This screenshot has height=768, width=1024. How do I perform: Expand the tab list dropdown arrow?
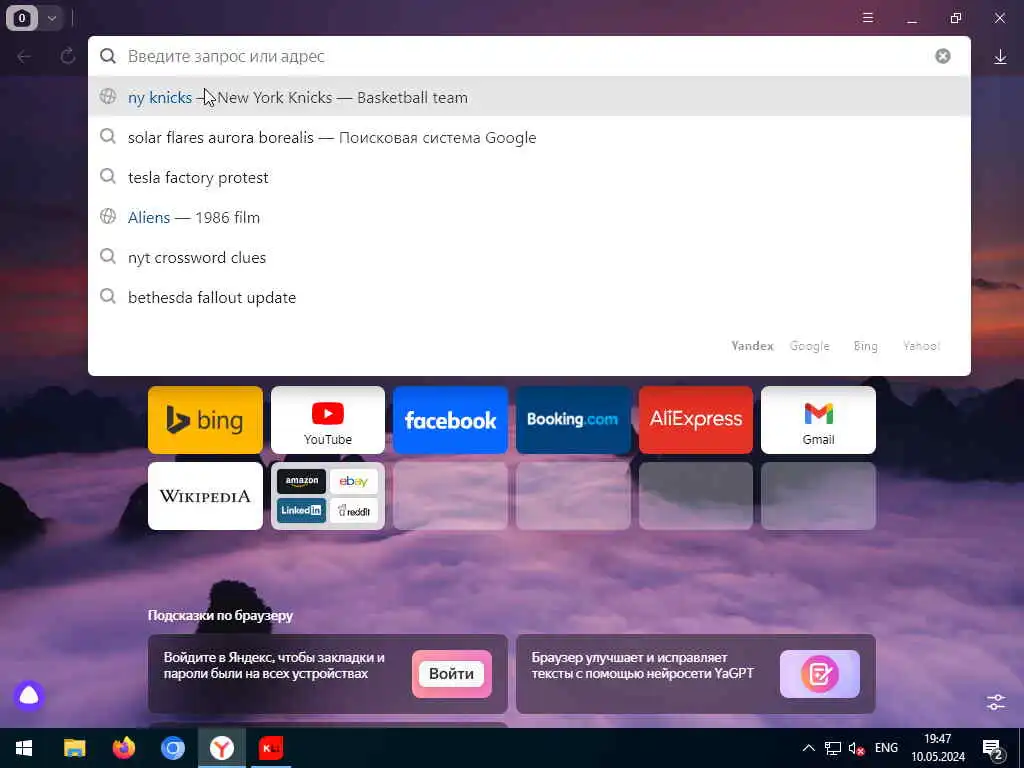coord(52,18)
